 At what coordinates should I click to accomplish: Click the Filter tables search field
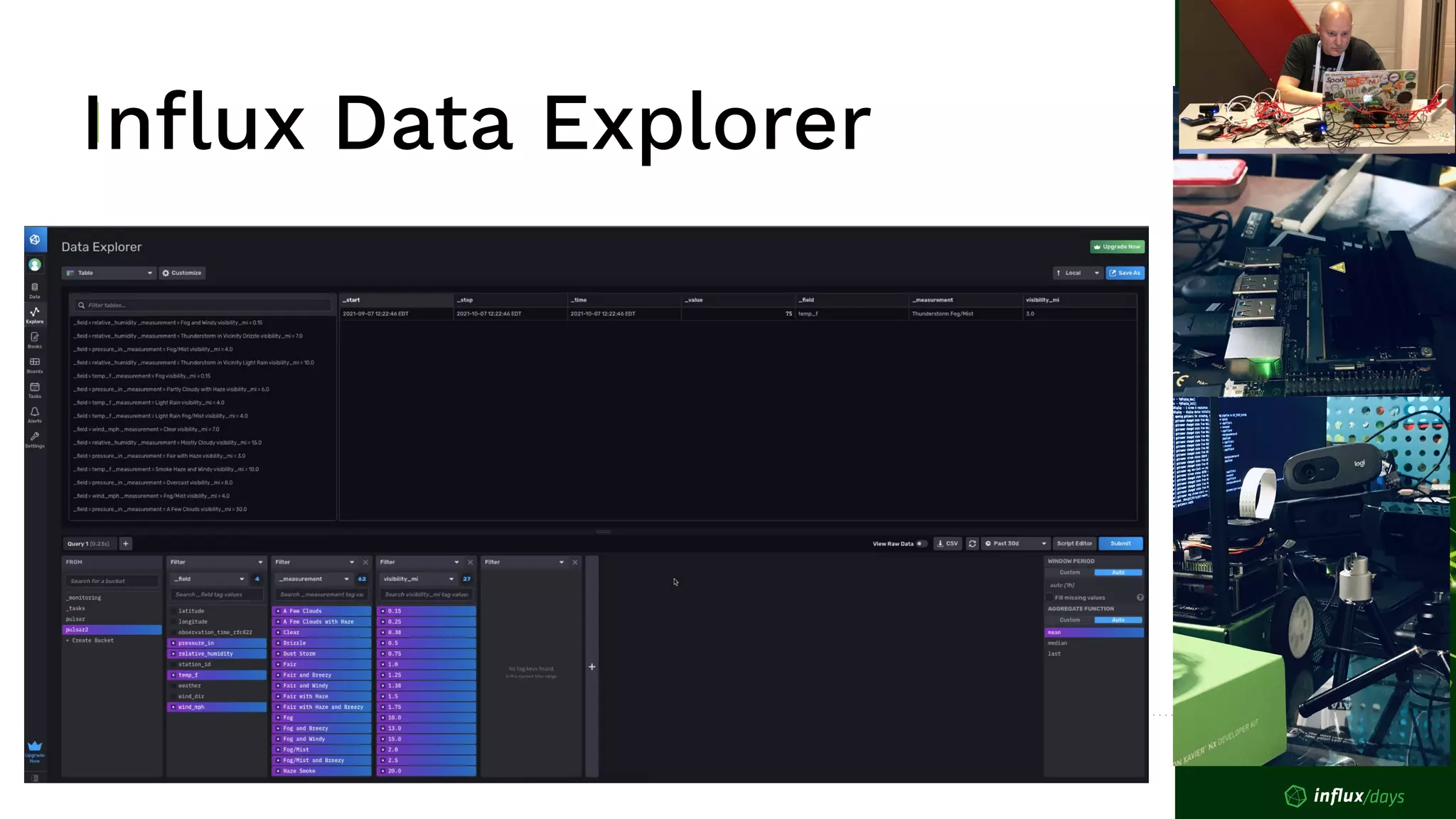203,305
